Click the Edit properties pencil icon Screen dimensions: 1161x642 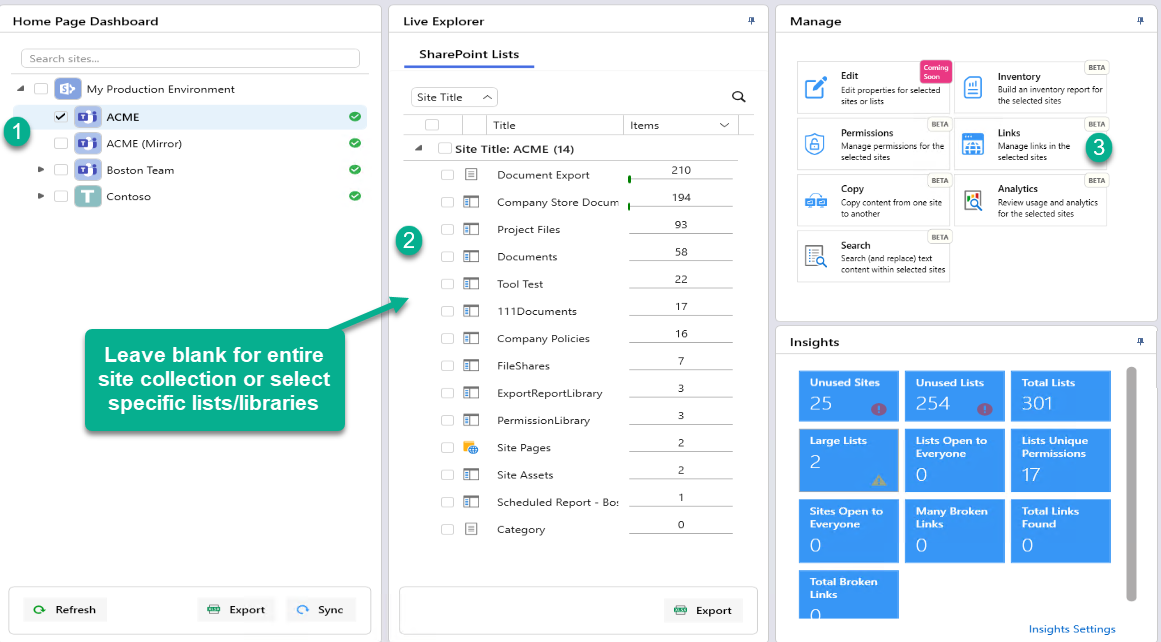coord(816,87)
